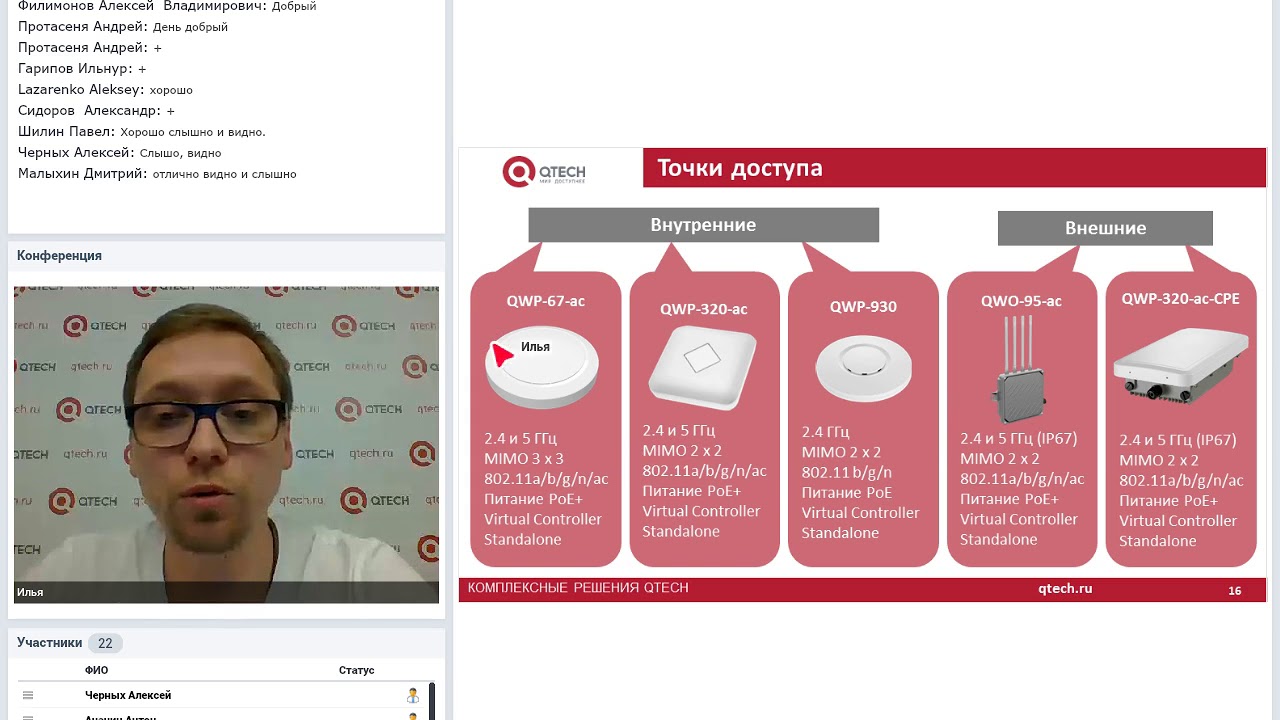Click the 802.11 b/g/n spec of QWP-930
The image size is (1280, 720).
(847, 472)
